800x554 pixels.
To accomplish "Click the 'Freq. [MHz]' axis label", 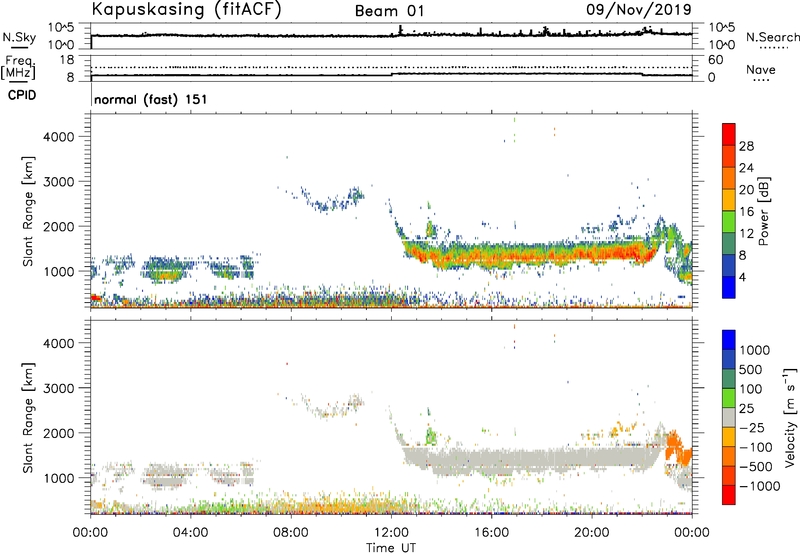I will pos(20,67).
